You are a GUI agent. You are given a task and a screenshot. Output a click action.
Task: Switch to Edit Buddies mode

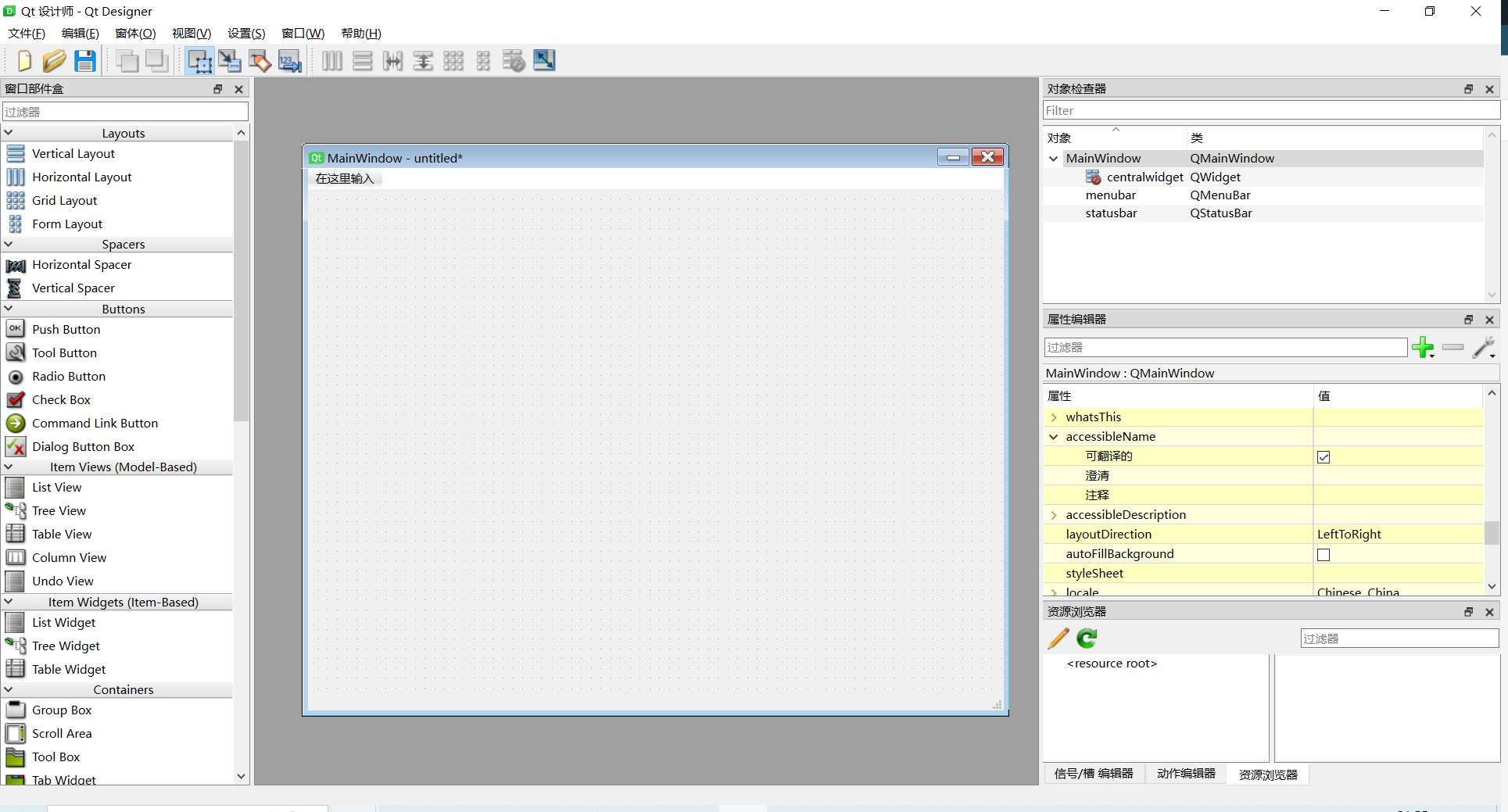pos(260,60)
